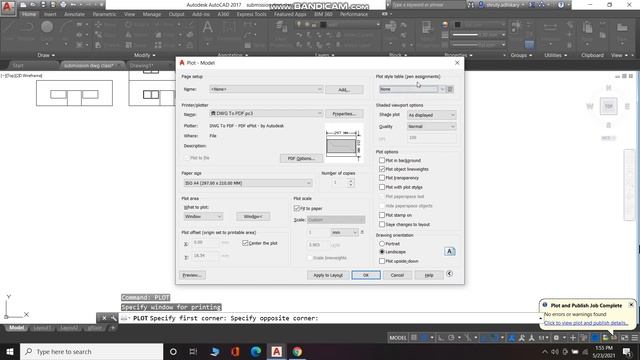Expand the Modify ribbon panel

pyautogui.click(x=144, y=55)
